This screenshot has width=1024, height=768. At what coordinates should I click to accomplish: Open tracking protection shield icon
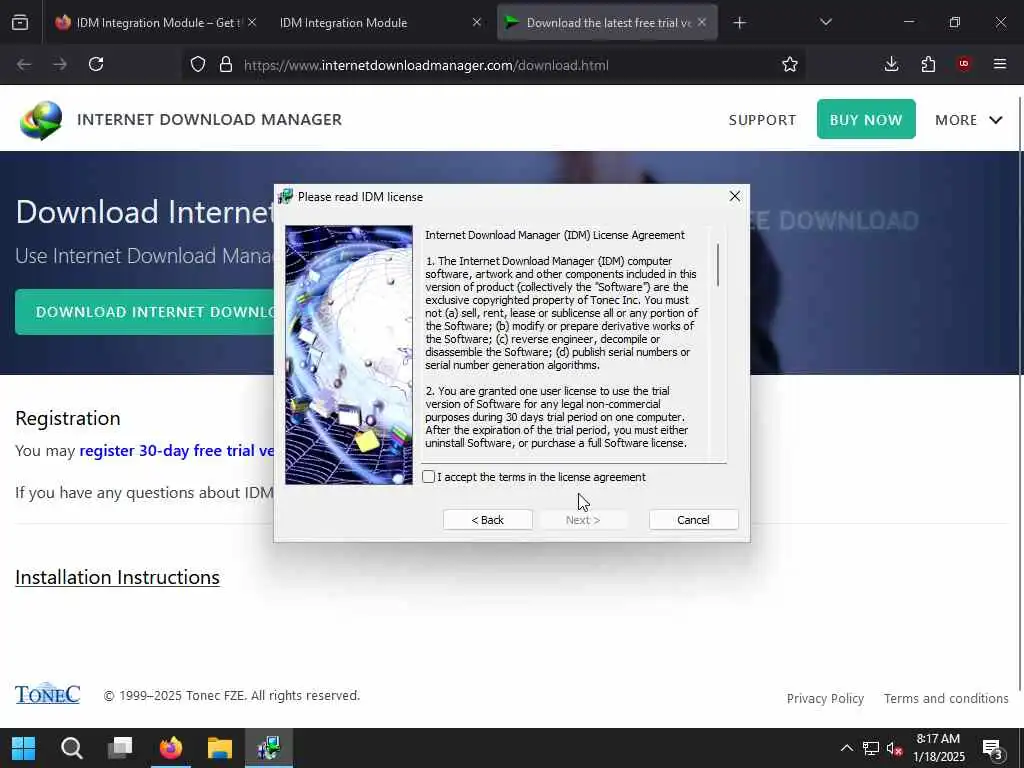click(198, 64)
